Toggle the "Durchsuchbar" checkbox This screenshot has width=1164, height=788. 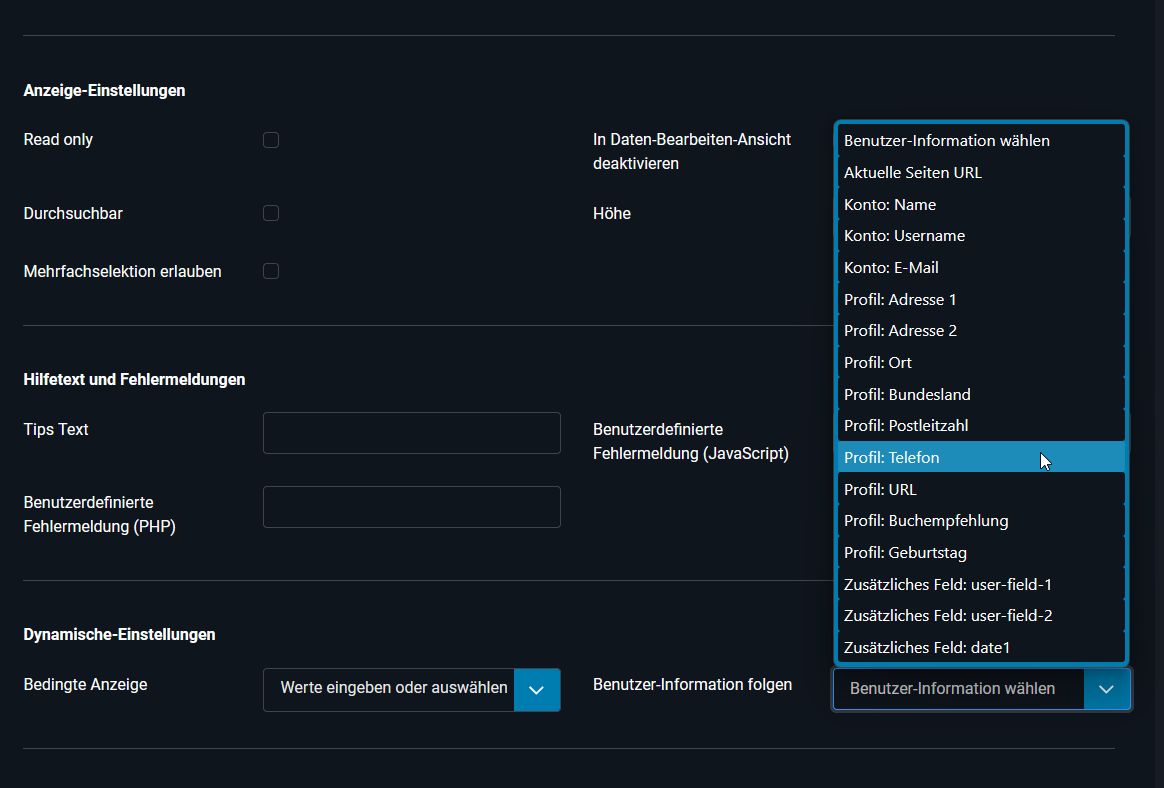tap(270, 213)
